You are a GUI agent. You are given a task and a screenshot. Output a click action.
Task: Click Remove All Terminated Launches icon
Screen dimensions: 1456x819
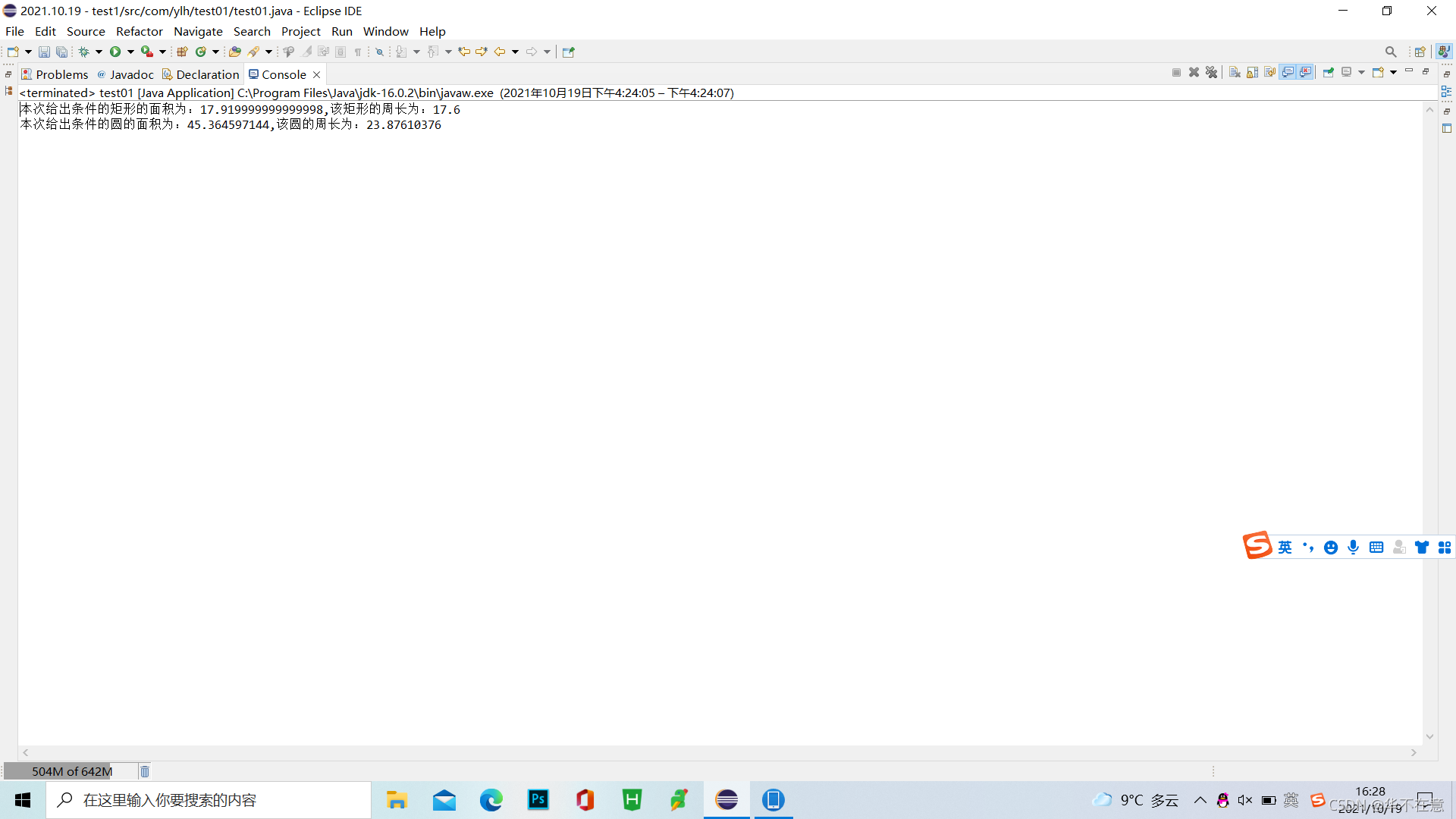(x=1212, y=73)
